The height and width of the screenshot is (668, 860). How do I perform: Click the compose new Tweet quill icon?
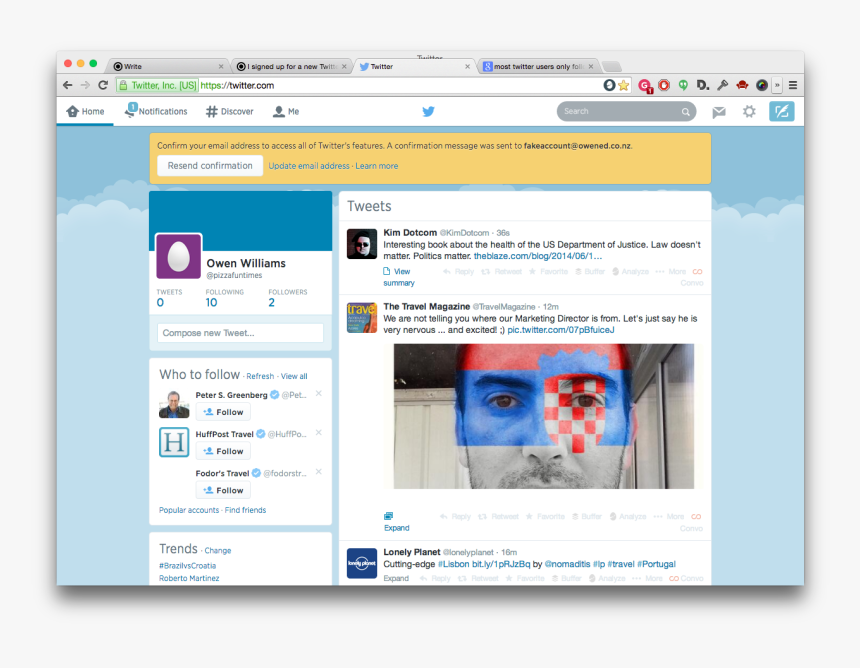tap(781, 111)
